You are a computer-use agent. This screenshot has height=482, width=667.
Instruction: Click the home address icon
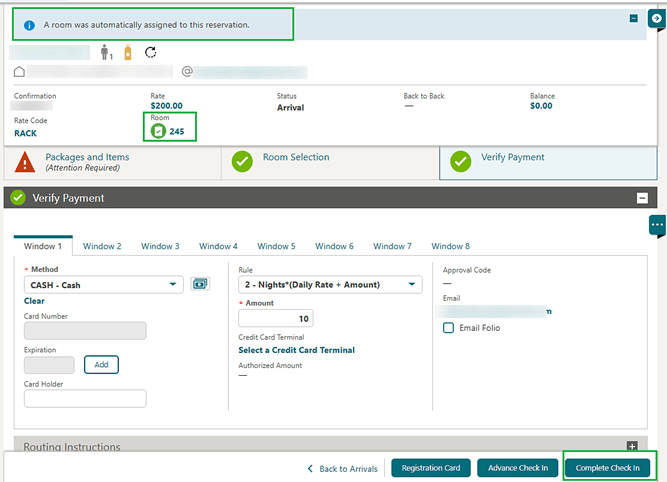(19, 71)
